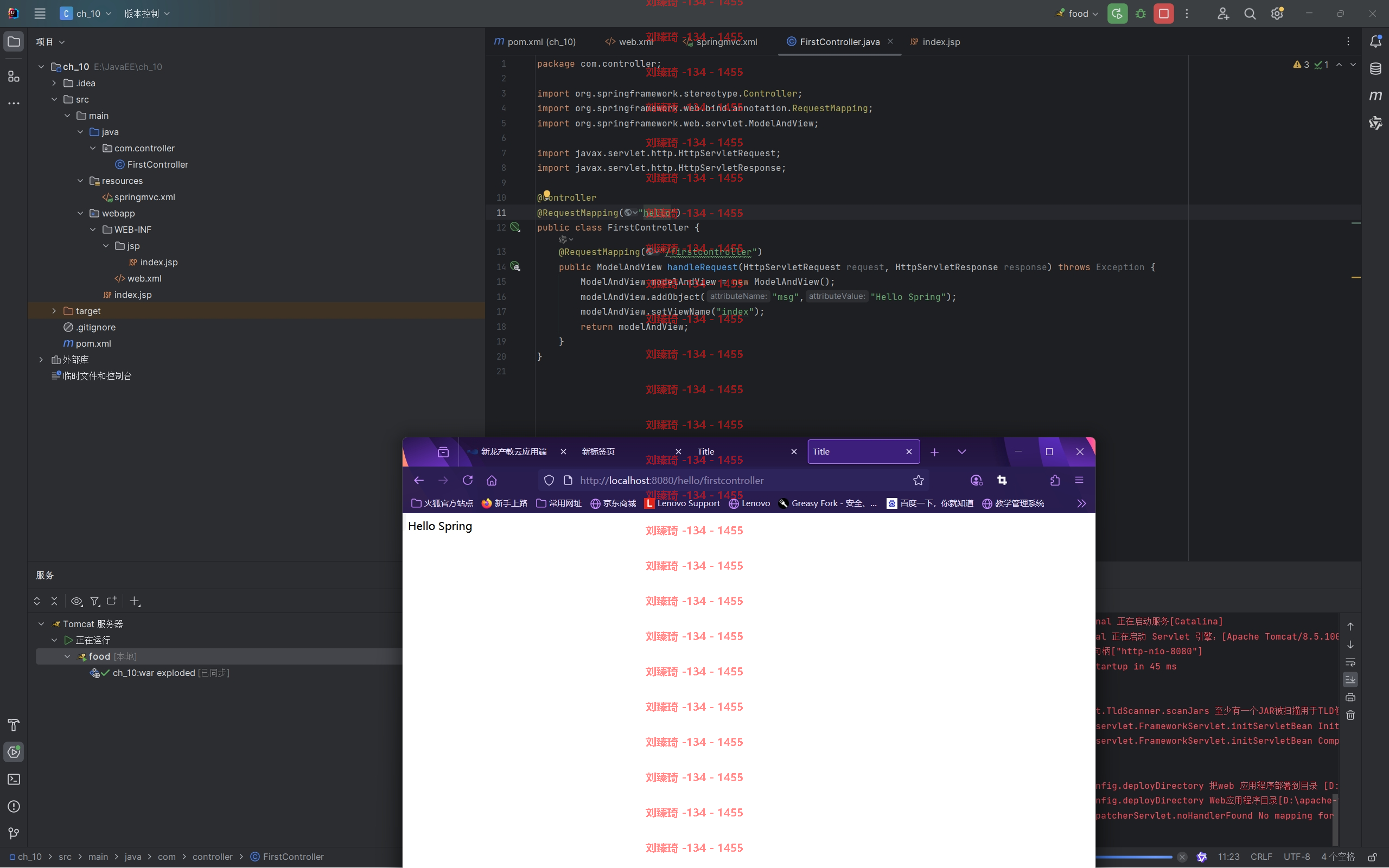Open the 百度一下 bookmark
This screenshot has width=1389, height=868.
[x=930, y=503]
